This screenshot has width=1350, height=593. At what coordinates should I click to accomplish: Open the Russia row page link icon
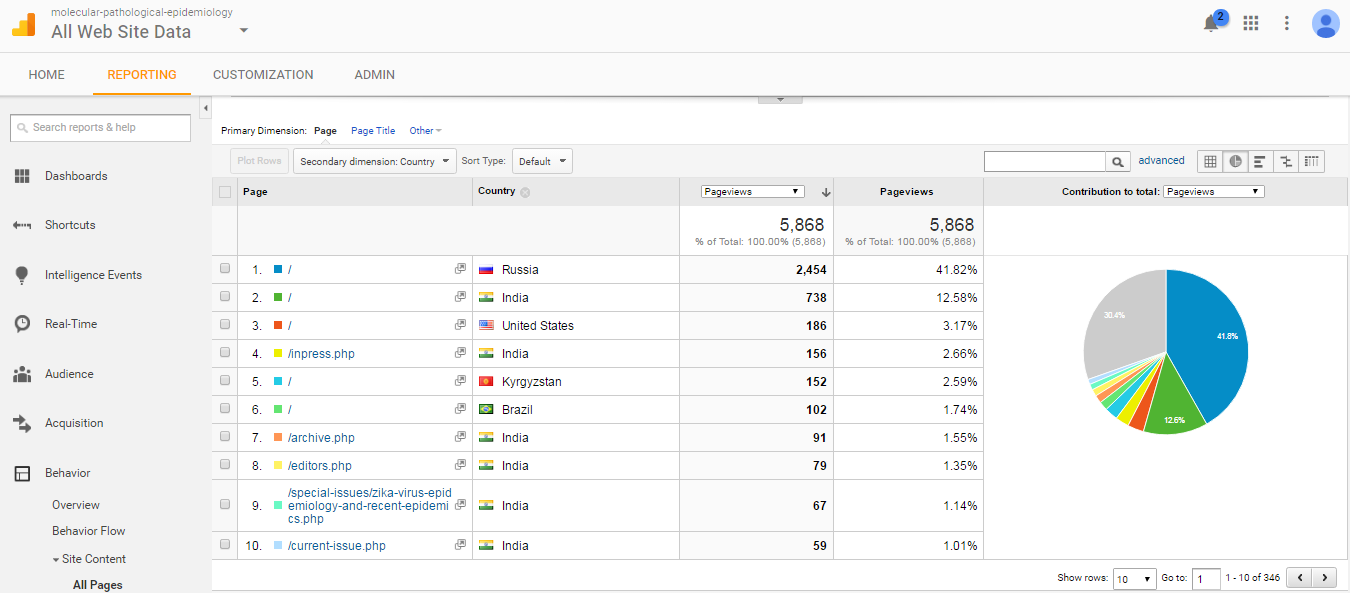point(460,269)
